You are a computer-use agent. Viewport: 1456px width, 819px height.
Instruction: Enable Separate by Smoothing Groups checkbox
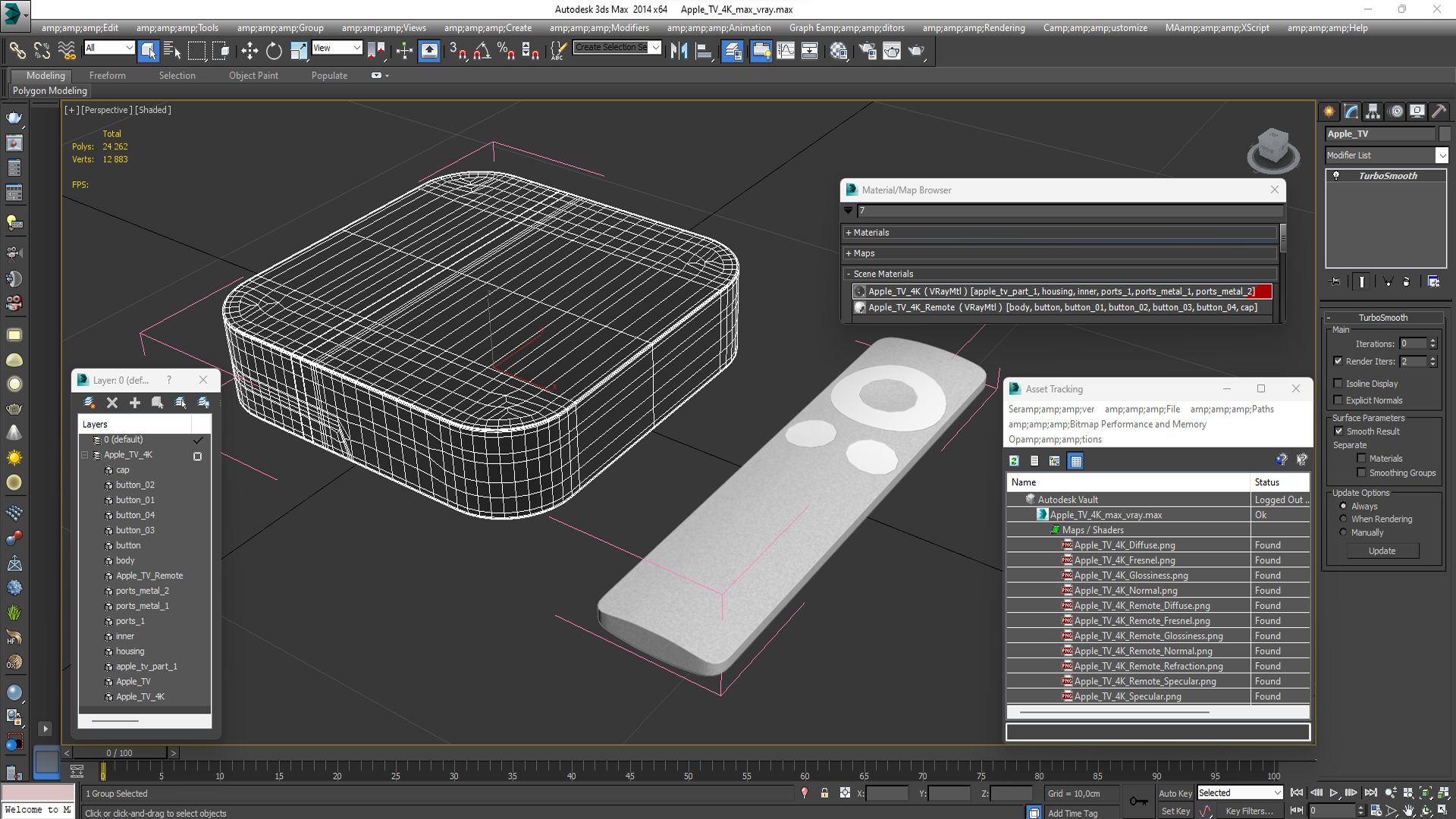coord(1362,472)
